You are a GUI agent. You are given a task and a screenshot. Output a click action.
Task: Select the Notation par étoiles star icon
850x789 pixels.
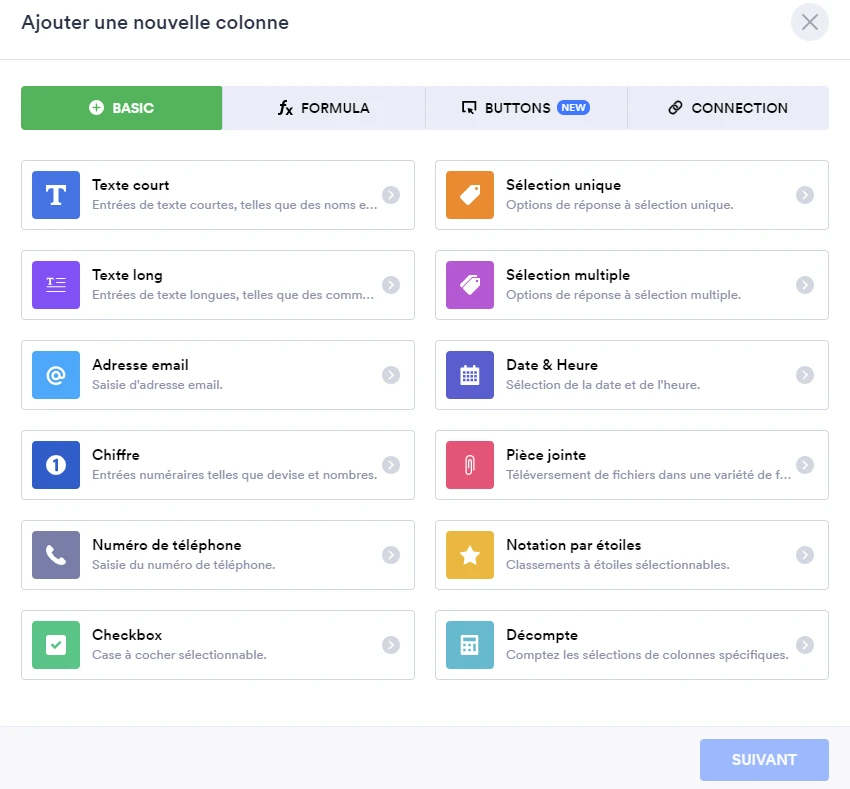[470, 555]
